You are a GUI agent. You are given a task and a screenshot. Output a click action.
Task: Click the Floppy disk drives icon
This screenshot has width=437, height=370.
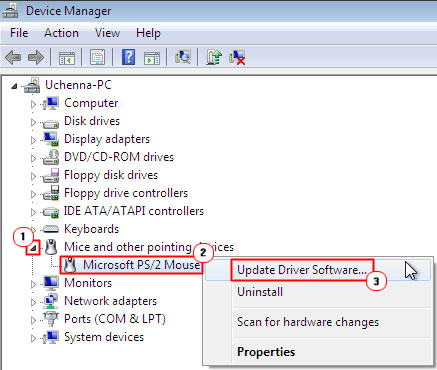51,175
